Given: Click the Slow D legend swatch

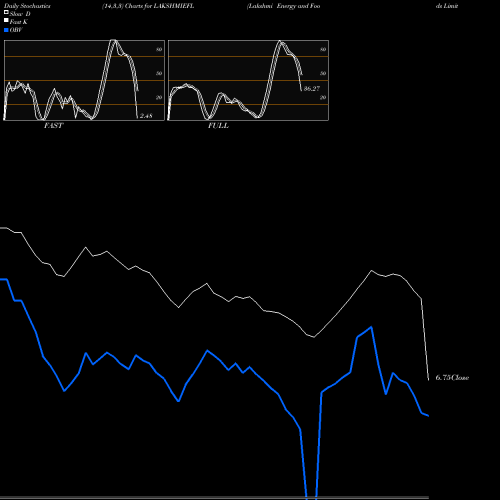Looking at the screenshot, I should tap(6, 12).
